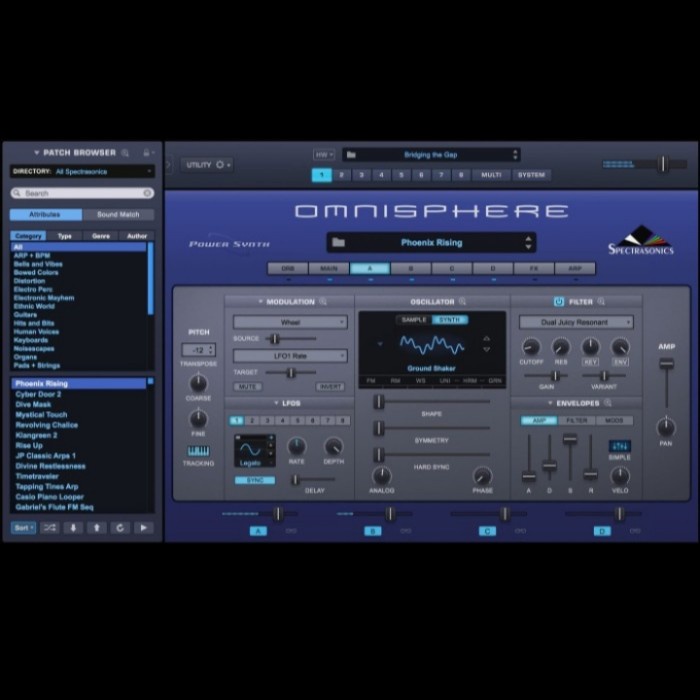Click the oscillator Shape slider

(x=432, y=402)
